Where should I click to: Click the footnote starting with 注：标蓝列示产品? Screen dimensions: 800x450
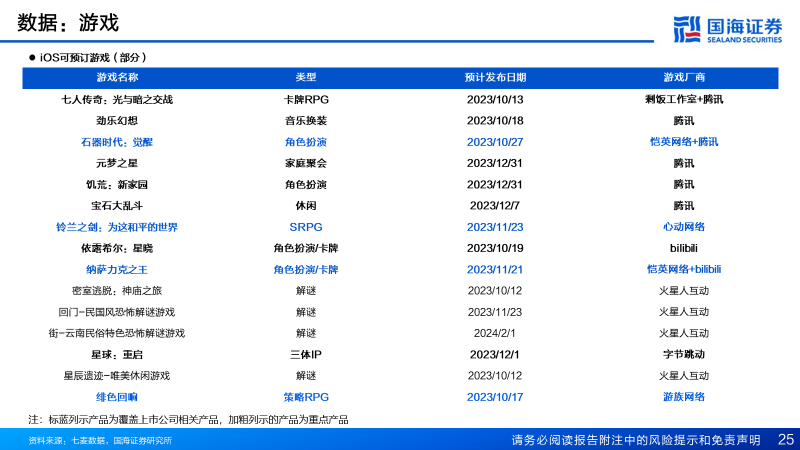point(188,420)
